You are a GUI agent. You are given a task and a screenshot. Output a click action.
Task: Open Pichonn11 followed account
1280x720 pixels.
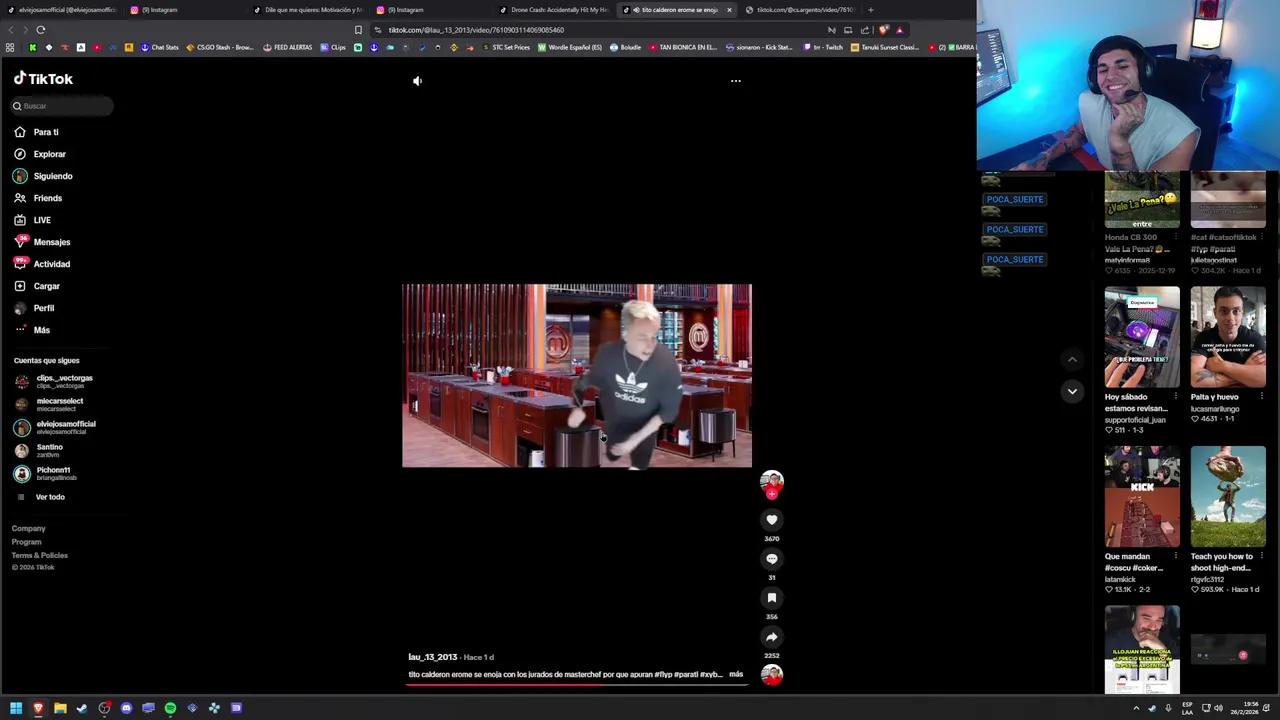point(53,473)
